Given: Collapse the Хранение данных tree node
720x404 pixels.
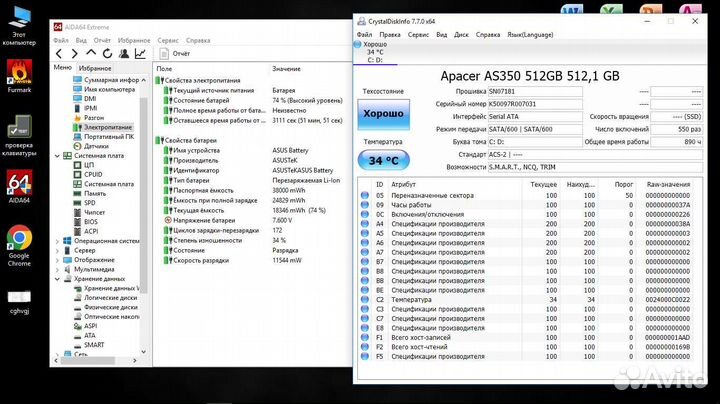Looking at the screenshot, I should (x=57, y=279).
